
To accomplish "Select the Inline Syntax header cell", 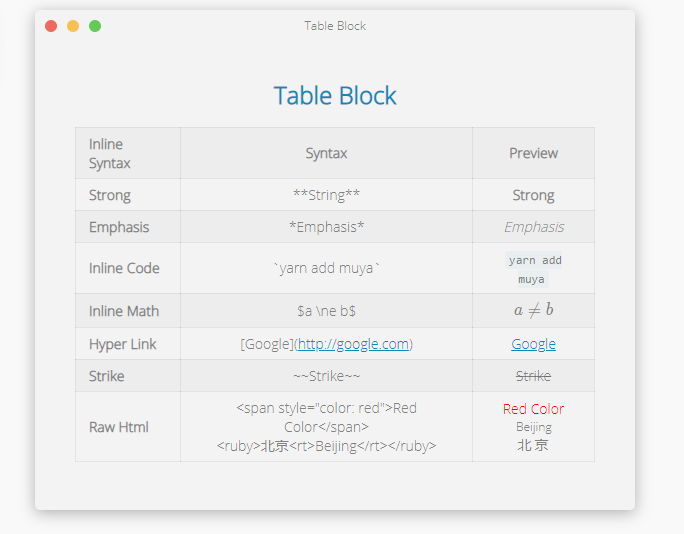I will (x=128, y=153).
